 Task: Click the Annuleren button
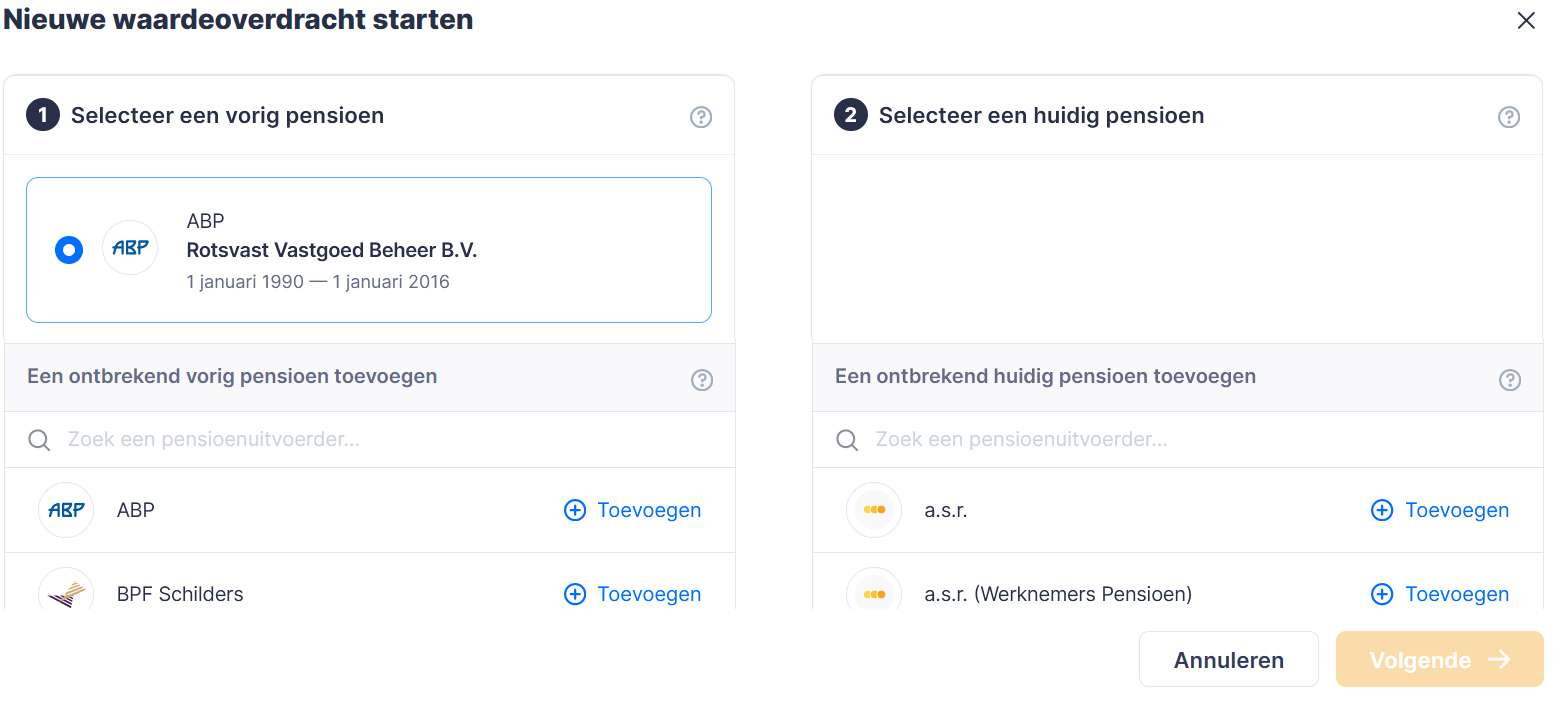pyautogui.click(x=1228, y=660)
